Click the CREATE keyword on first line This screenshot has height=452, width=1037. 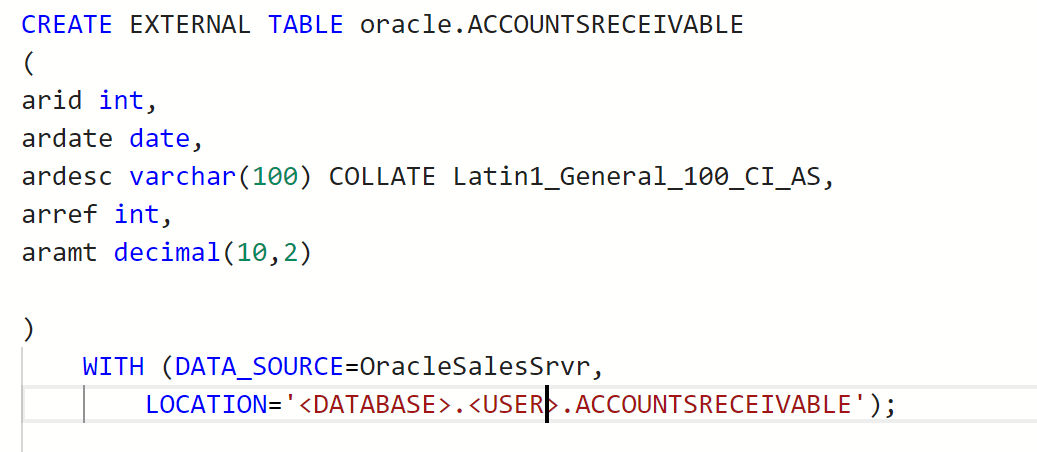pyautogui.click(x=67, y=25)
